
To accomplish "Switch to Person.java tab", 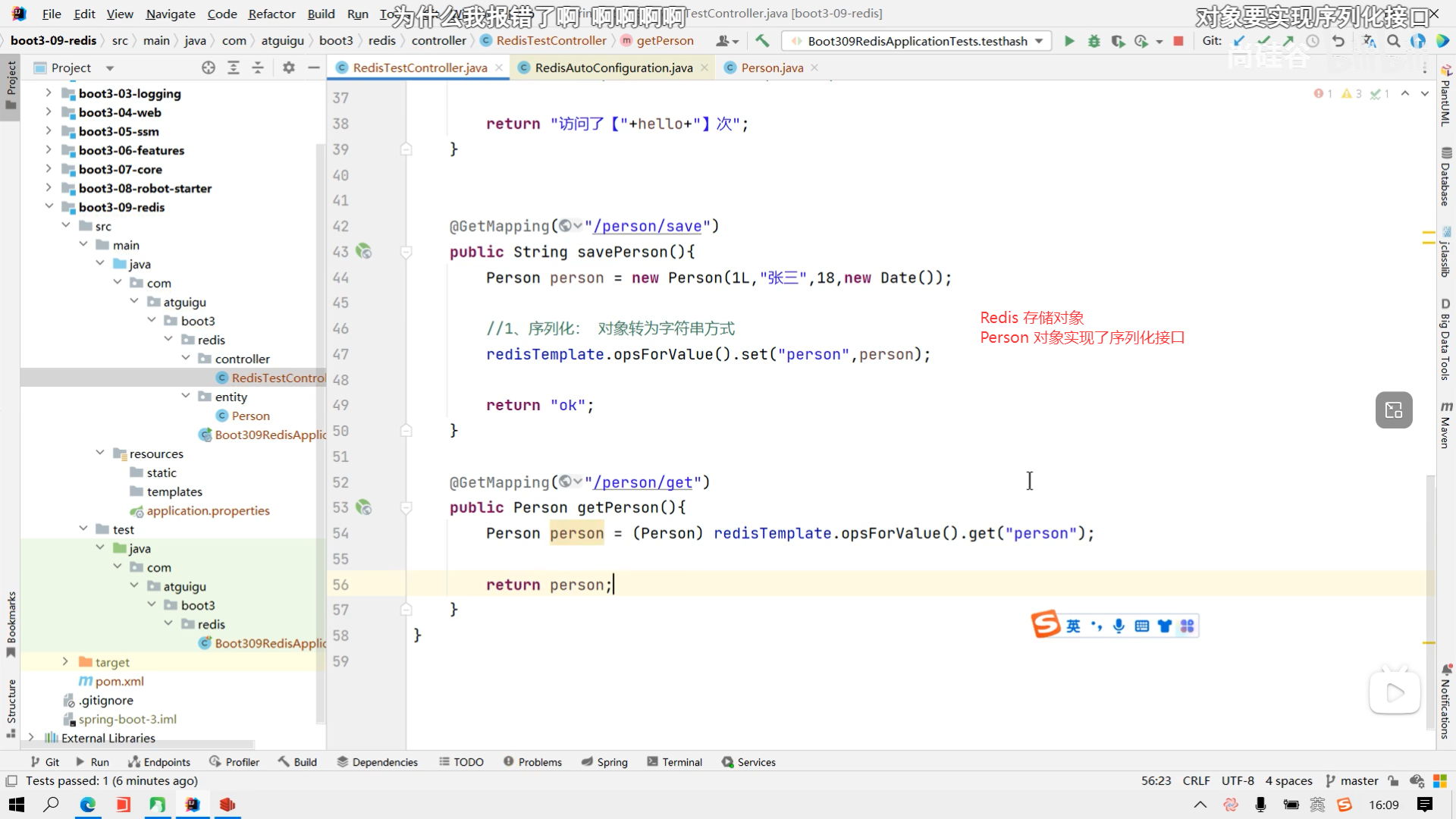I will click(771, 67).
